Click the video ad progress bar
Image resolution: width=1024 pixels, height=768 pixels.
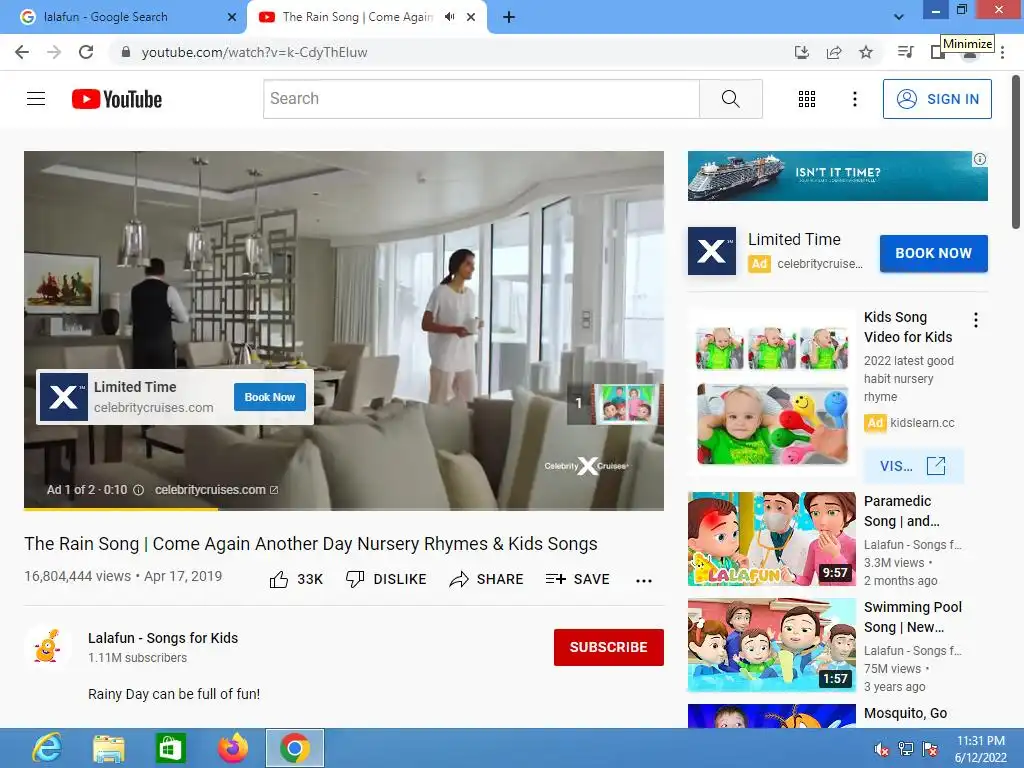click(x=344, y=509)
